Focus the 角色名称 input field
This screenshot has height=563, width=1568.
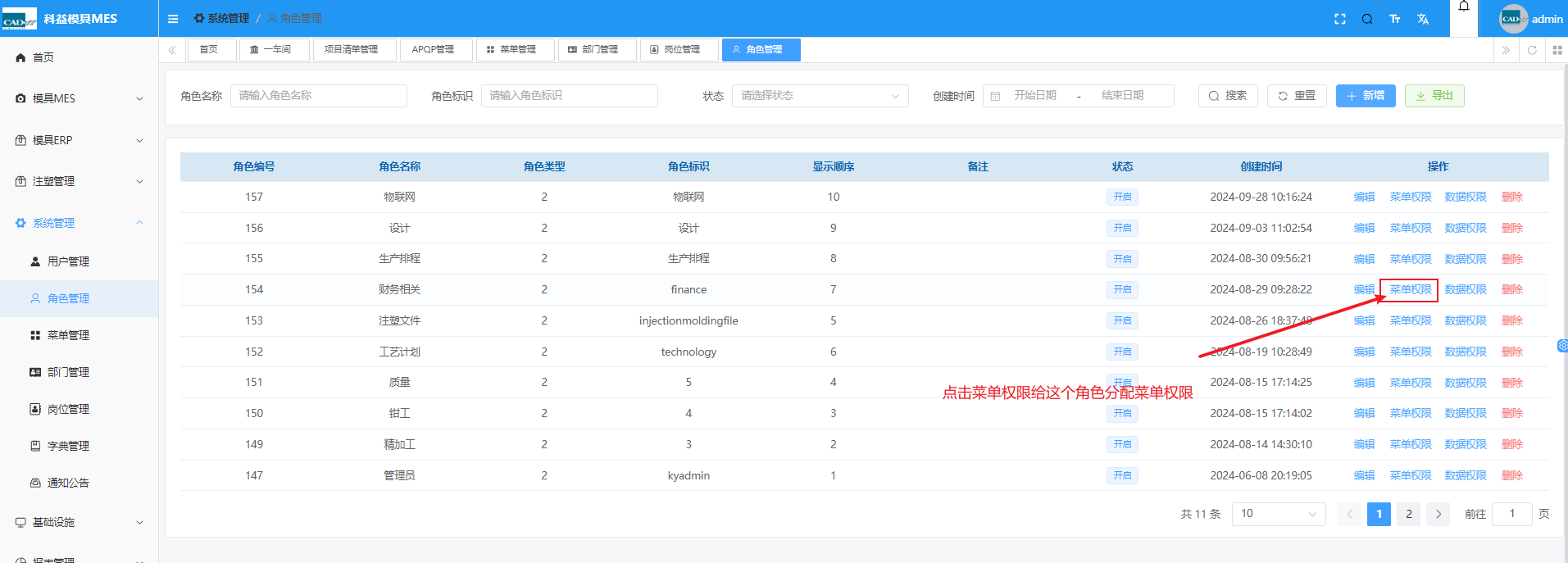click(319, 96)
